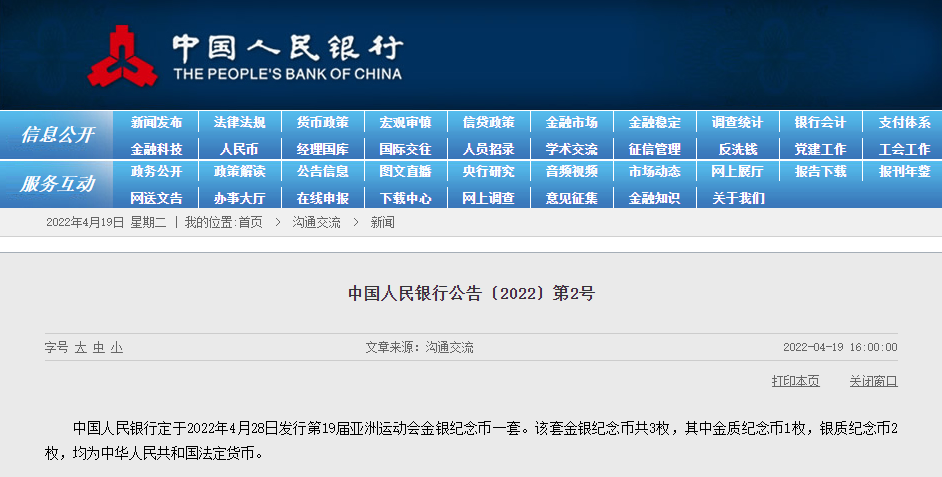Open 征信管理 section
Image resolution: width=942 pixels, height=477 pixels.
coord(654,149)
